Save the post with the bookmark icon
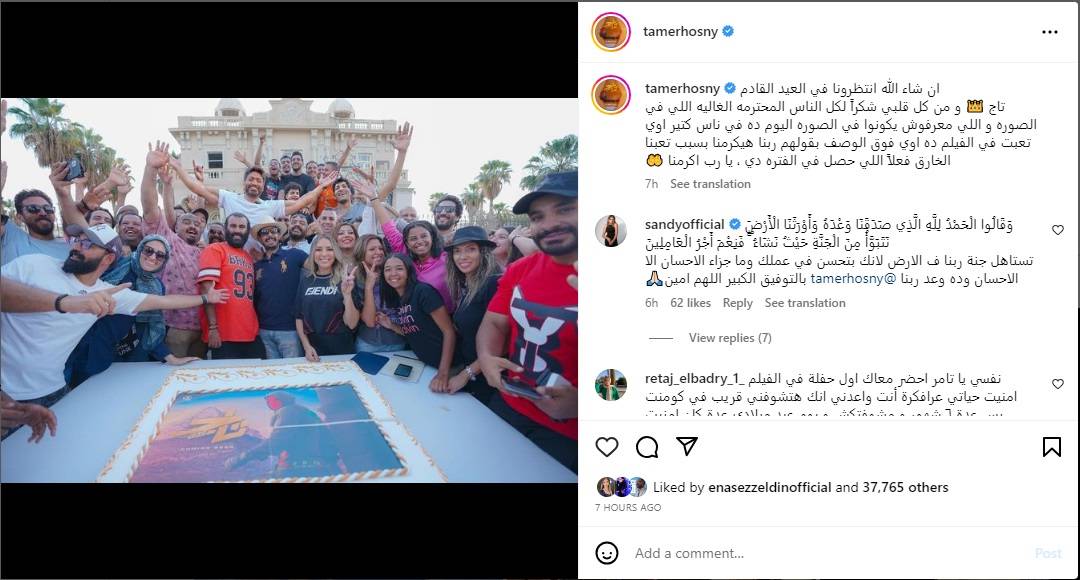Image resolution: width=1080 pixels, height=580 pixels. (x=1051, y=447)
